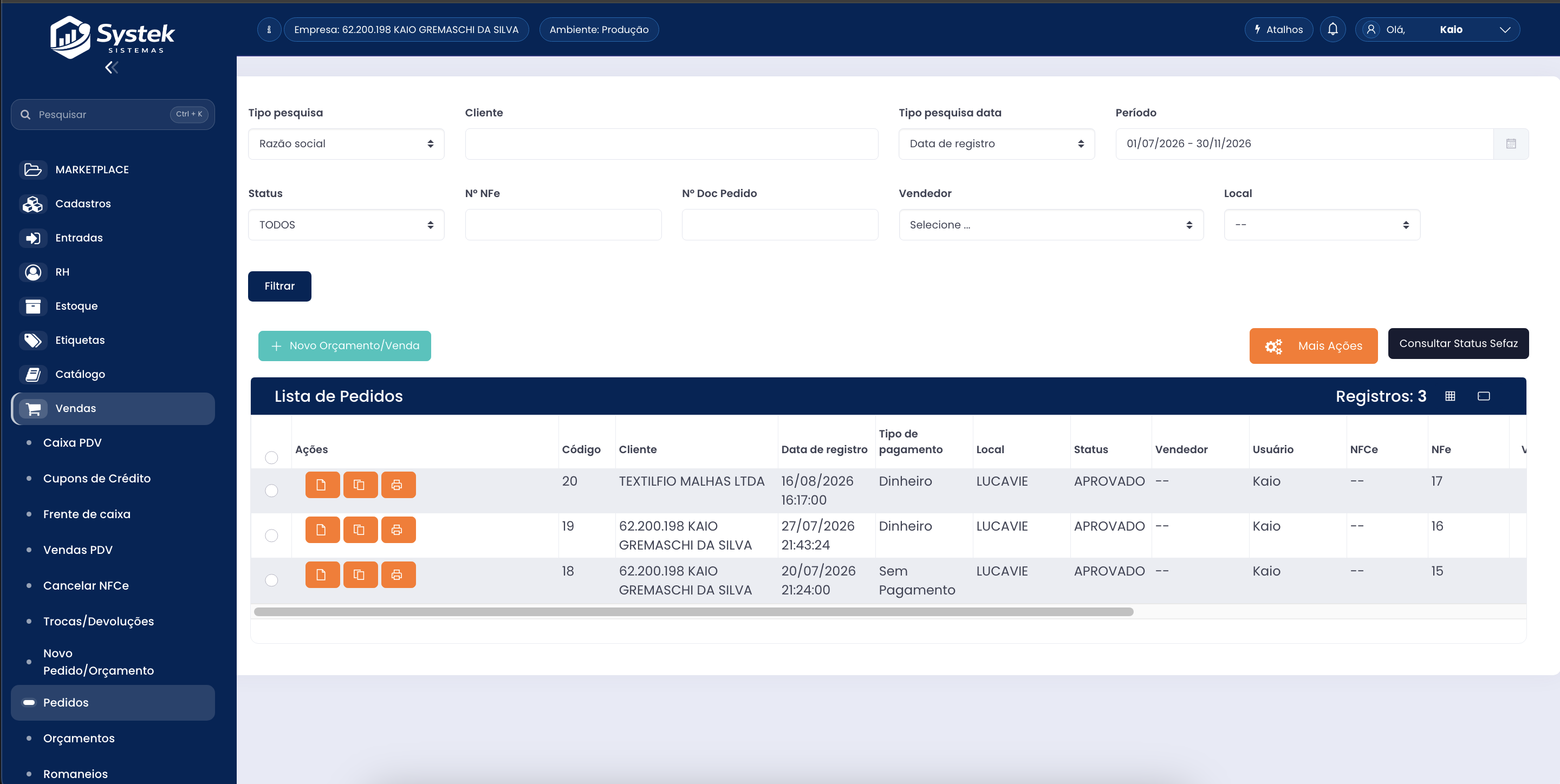Open the calendar icon next to Período

point(1511,144)
